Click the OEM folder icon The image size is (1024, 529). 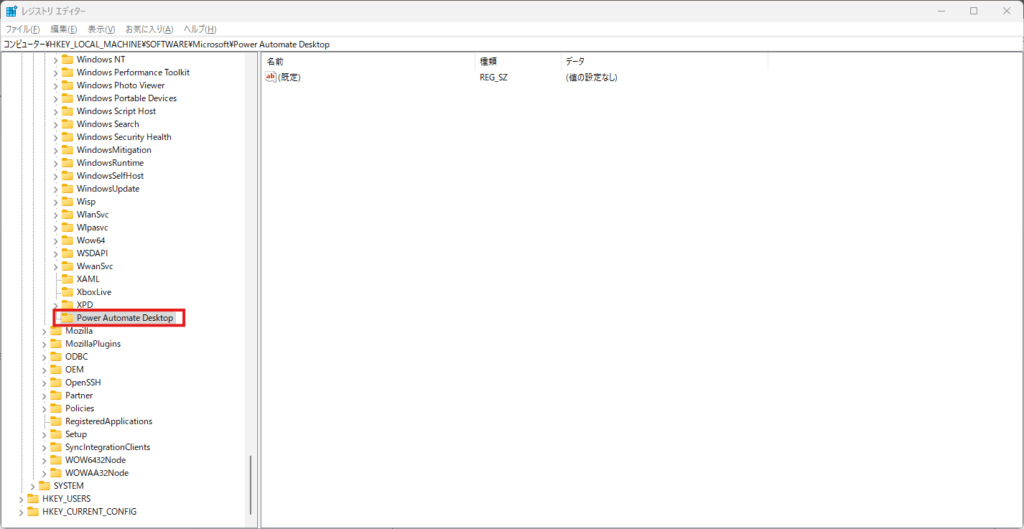coord(56,370)
